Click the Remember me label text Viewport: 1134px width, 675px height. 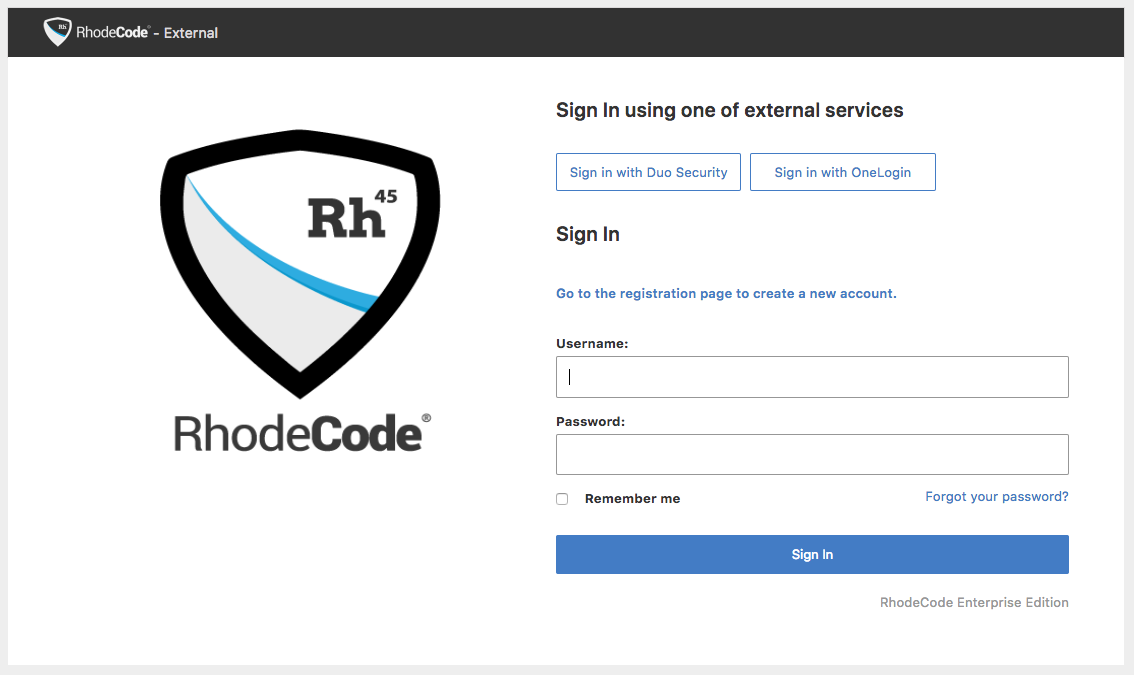632,499
